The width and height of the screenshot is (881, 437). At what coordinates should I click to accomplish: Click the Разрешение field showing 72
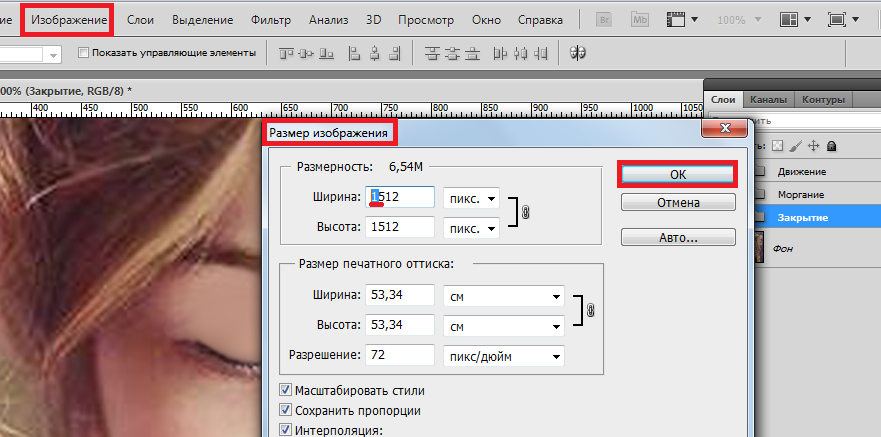point(400,355)
